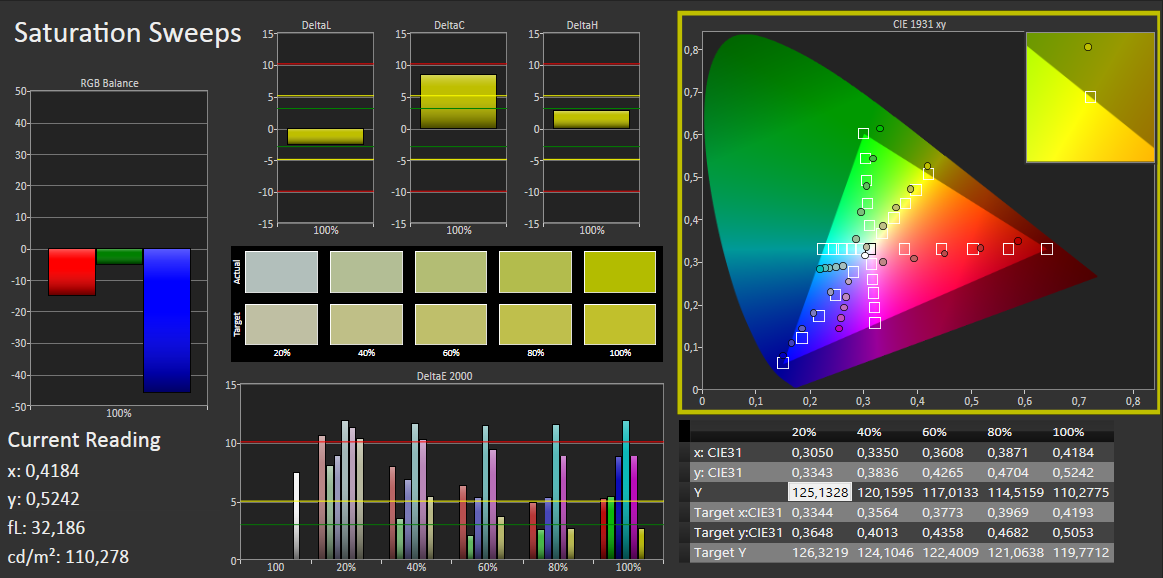
Task: Click the table cell 0,3350
Action: 875,452
